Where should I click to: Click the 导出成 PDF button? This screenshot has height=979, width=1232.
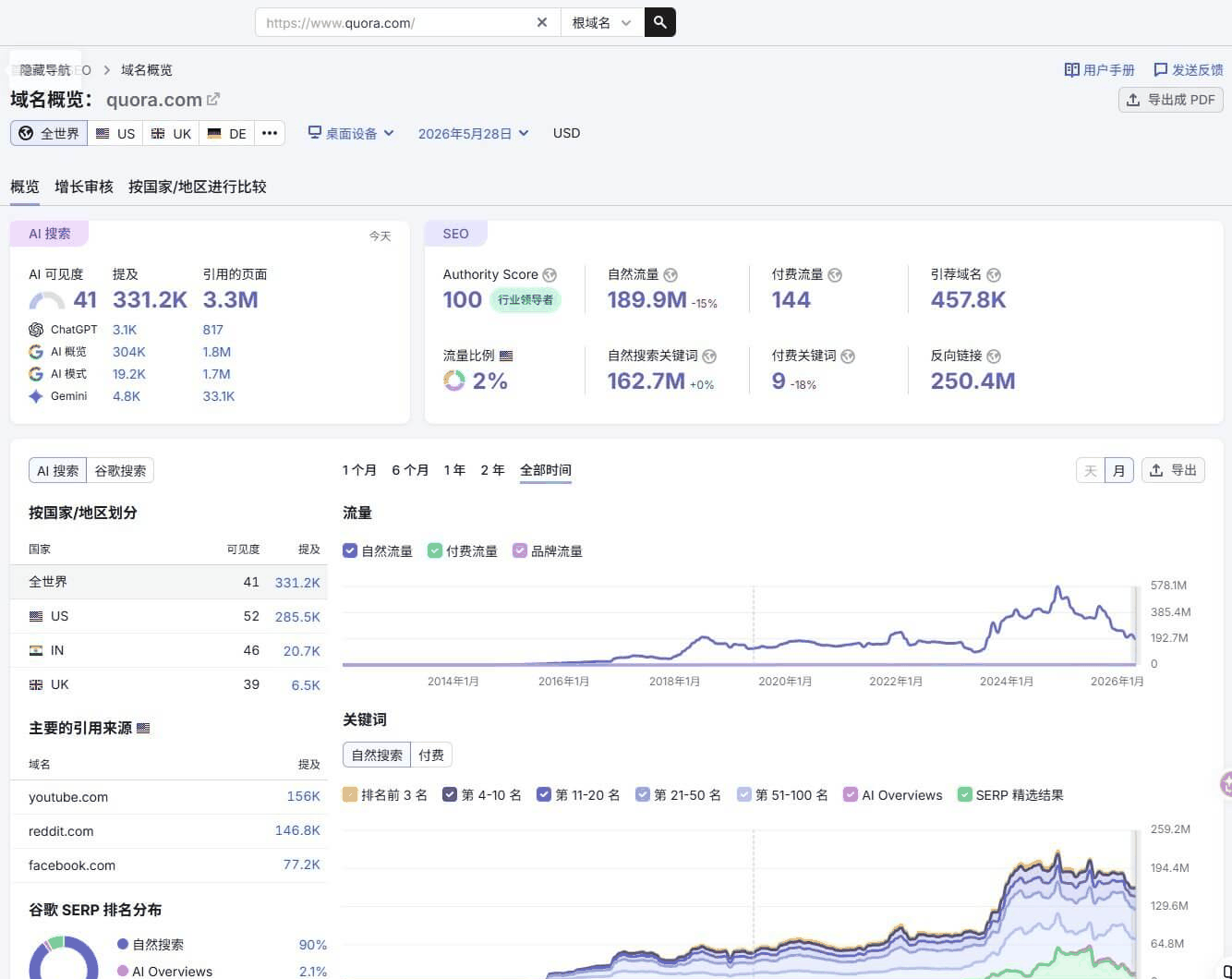[1170, 100]
